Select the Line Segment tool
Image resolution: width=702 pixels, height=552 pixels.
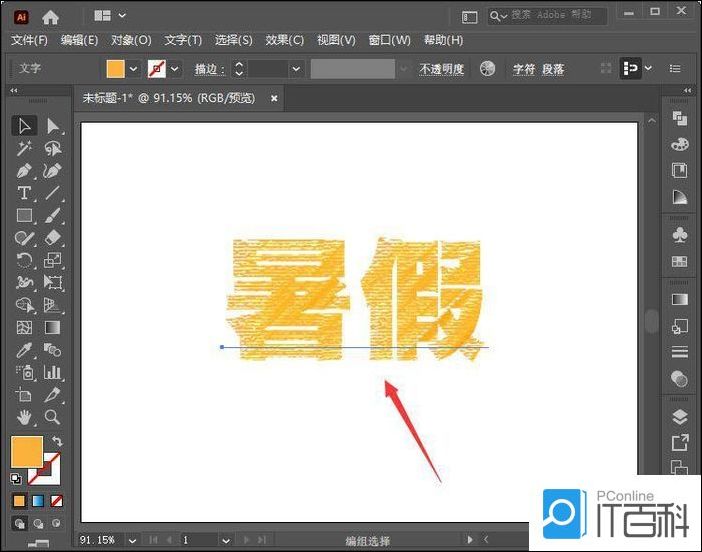(53, 193)
